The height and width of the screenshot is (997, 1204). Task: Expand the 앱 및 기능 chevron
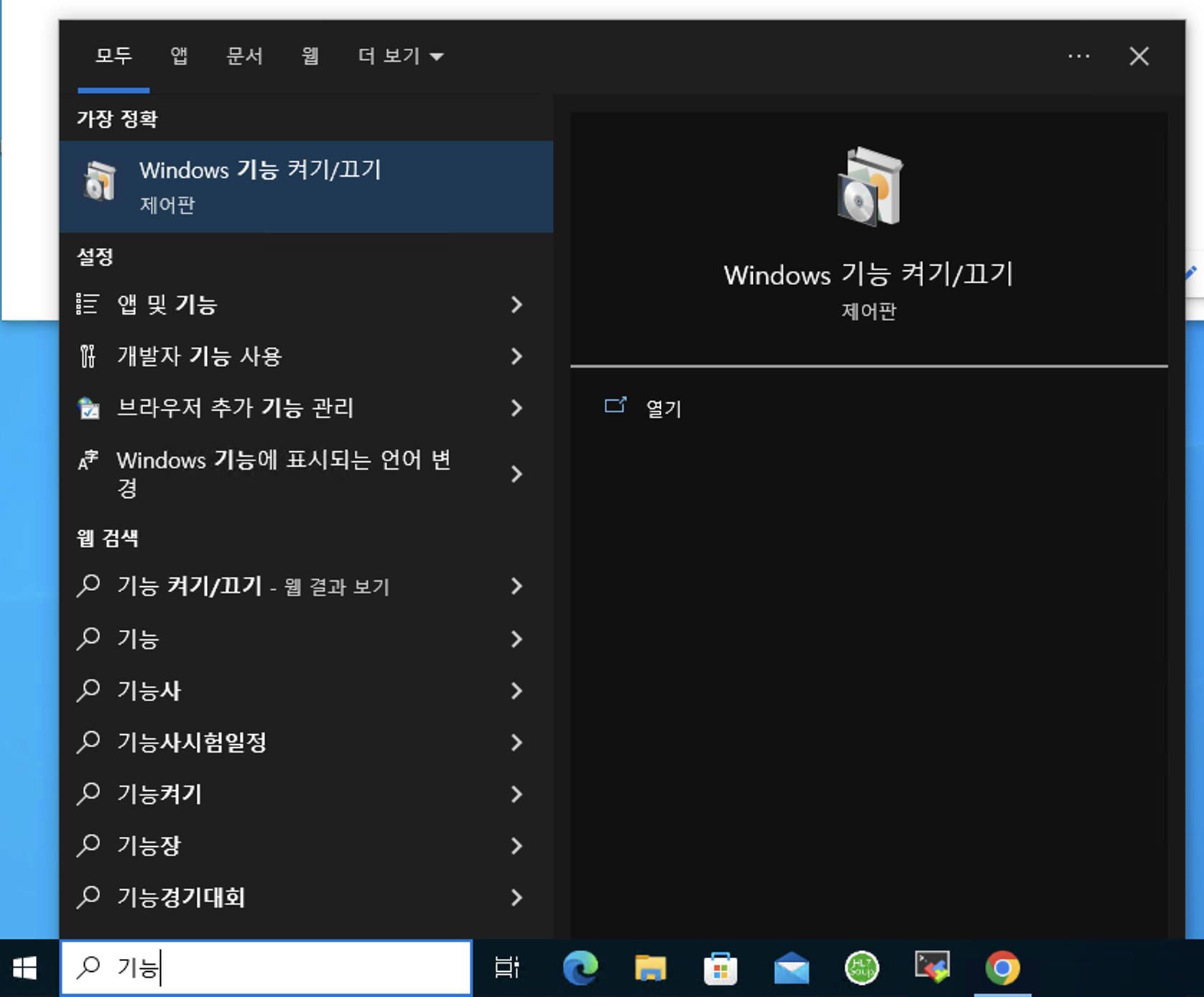(517, 305)
